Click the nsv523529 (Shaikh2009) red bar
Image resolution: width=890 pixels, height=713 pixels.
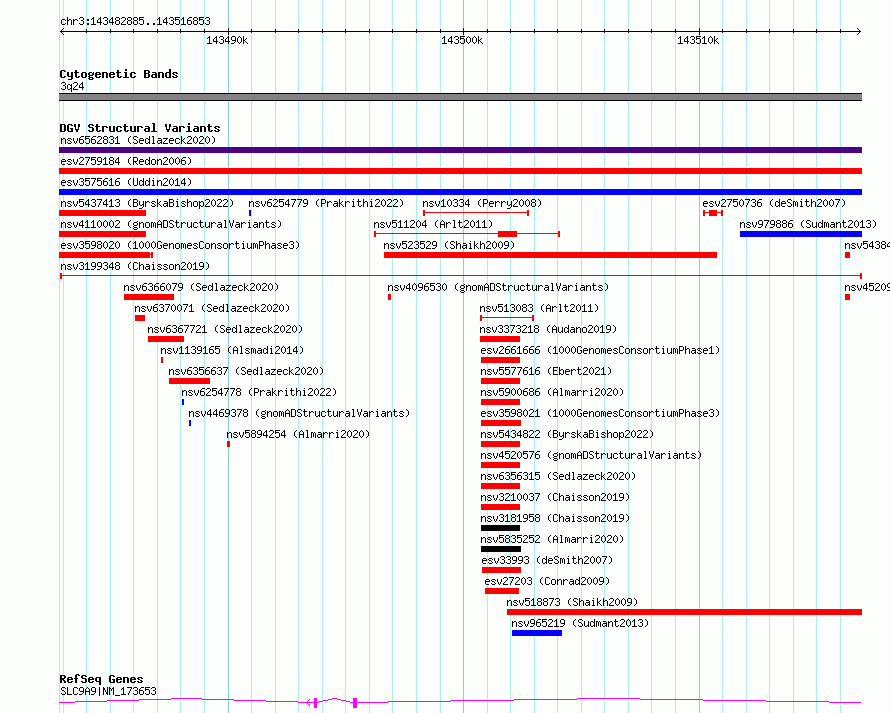[550, 255]
